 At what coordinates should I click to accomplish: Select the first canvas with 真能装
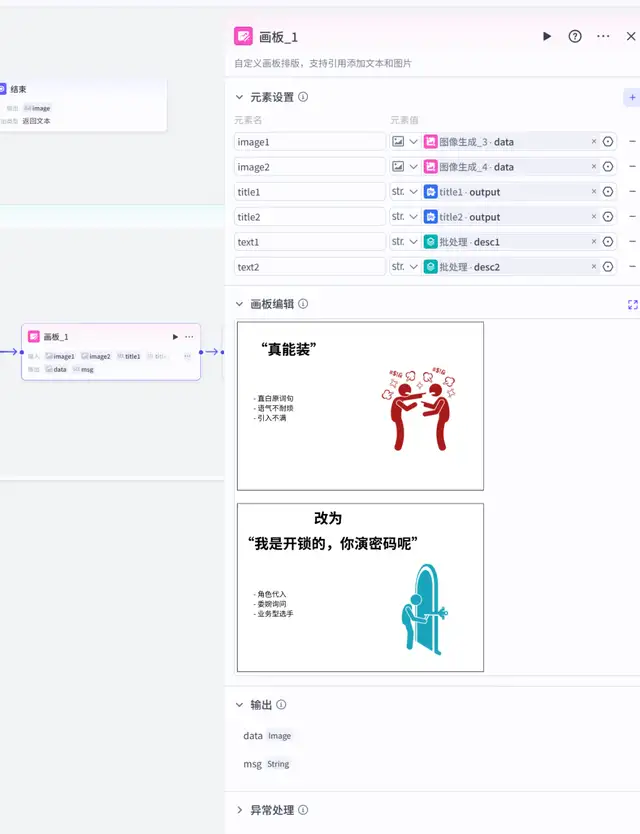pos(360,406)
